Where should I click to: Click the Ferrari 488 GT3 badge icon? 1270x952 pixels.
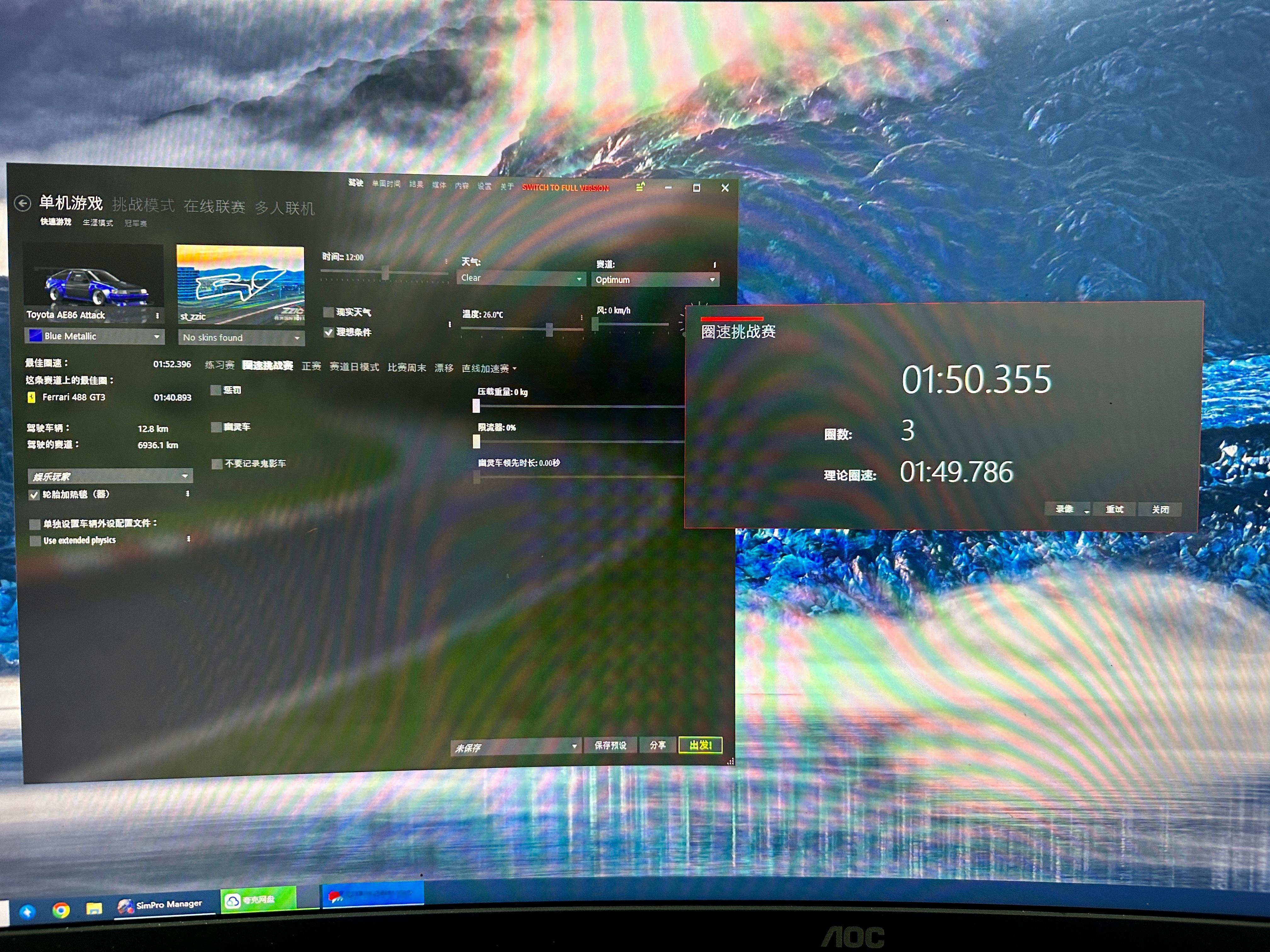pos(31,397)
